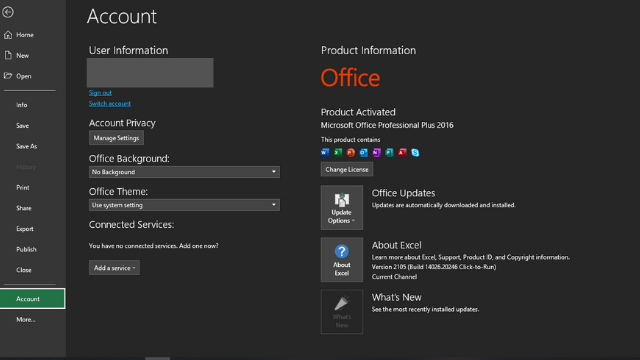Click the Home house icon in sidebar
640x360 pixels.
8,35
